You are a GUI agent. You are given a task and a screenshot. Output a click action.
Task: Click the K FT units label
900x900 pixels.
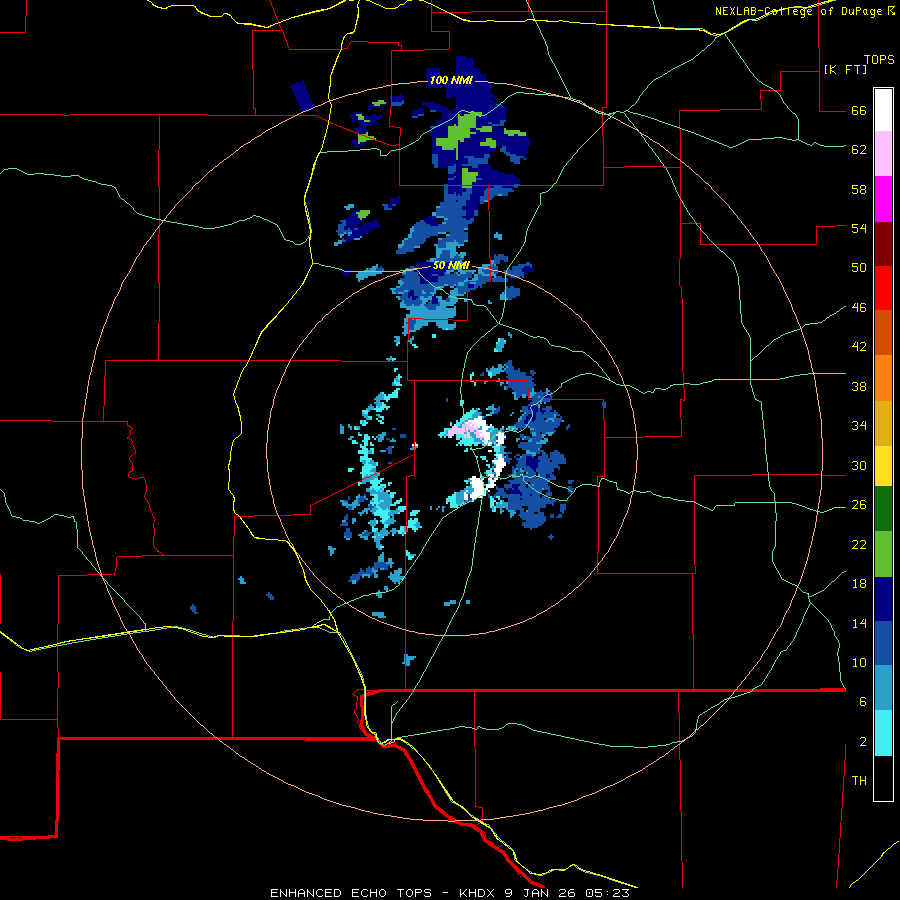845,69
